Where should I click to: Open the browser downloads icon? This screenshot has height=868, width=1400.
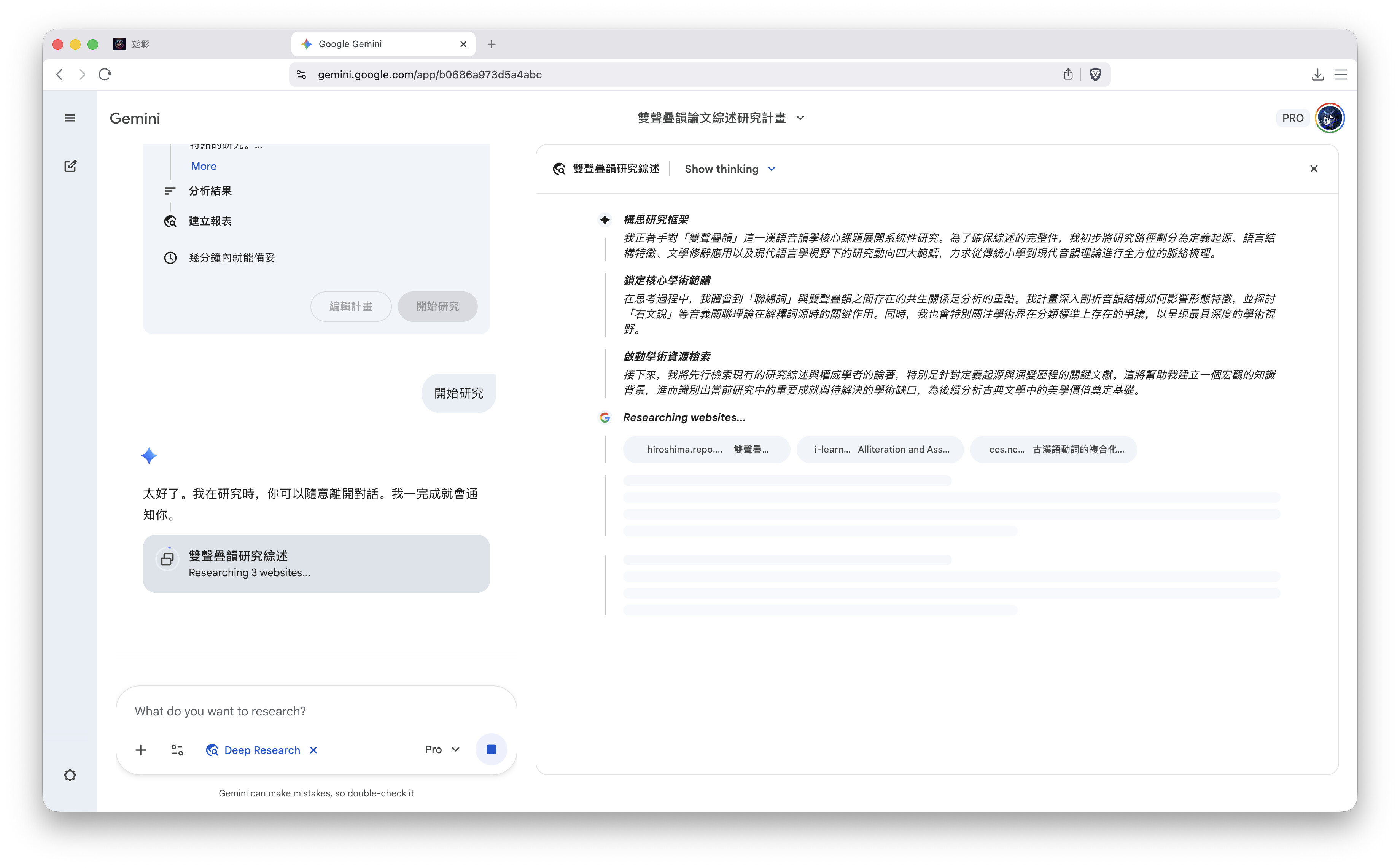pyautogui.click(x=1317, y=75)
